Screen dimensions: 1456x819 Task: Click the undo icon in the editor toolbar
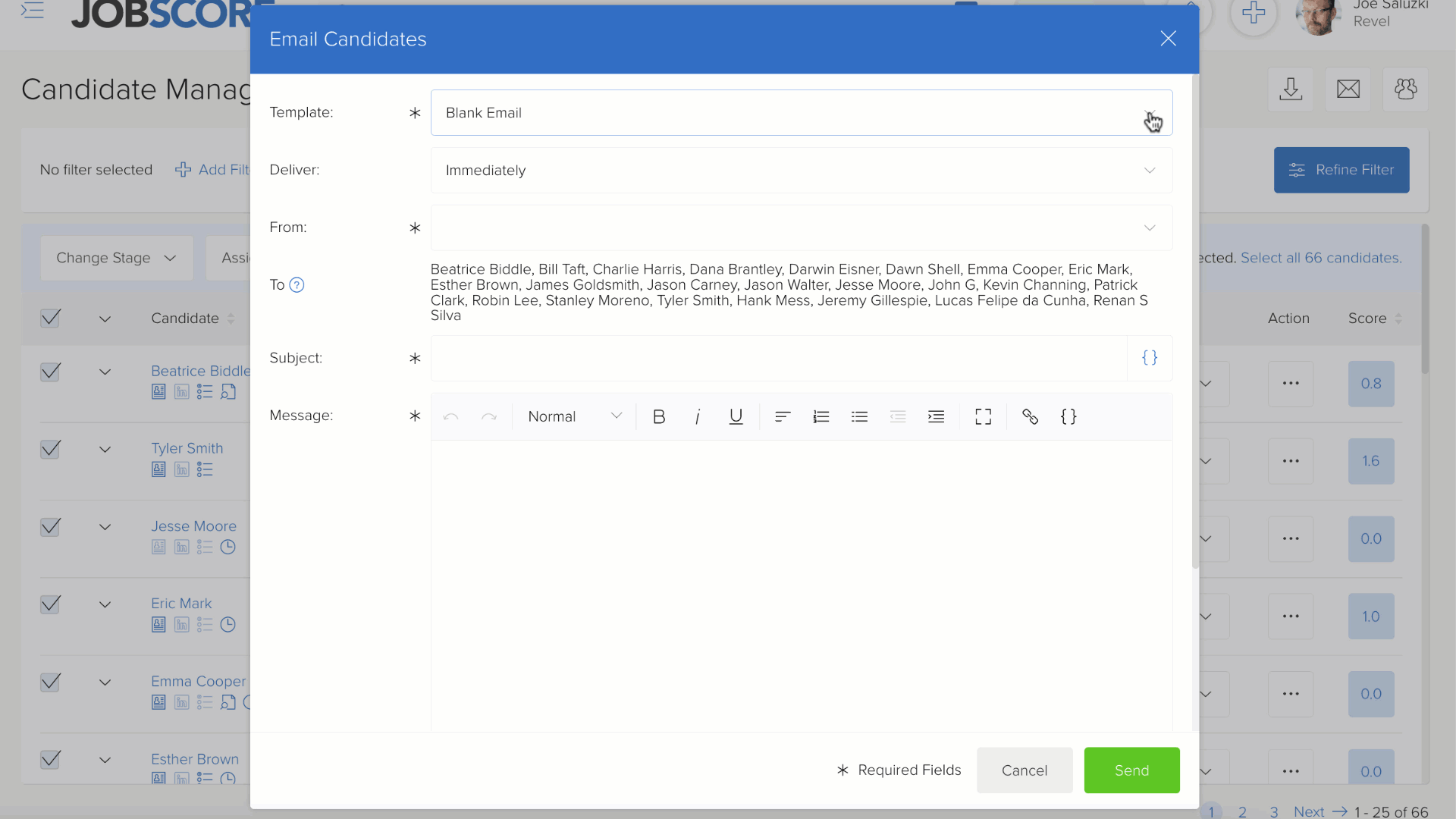[x=452, y=416]
